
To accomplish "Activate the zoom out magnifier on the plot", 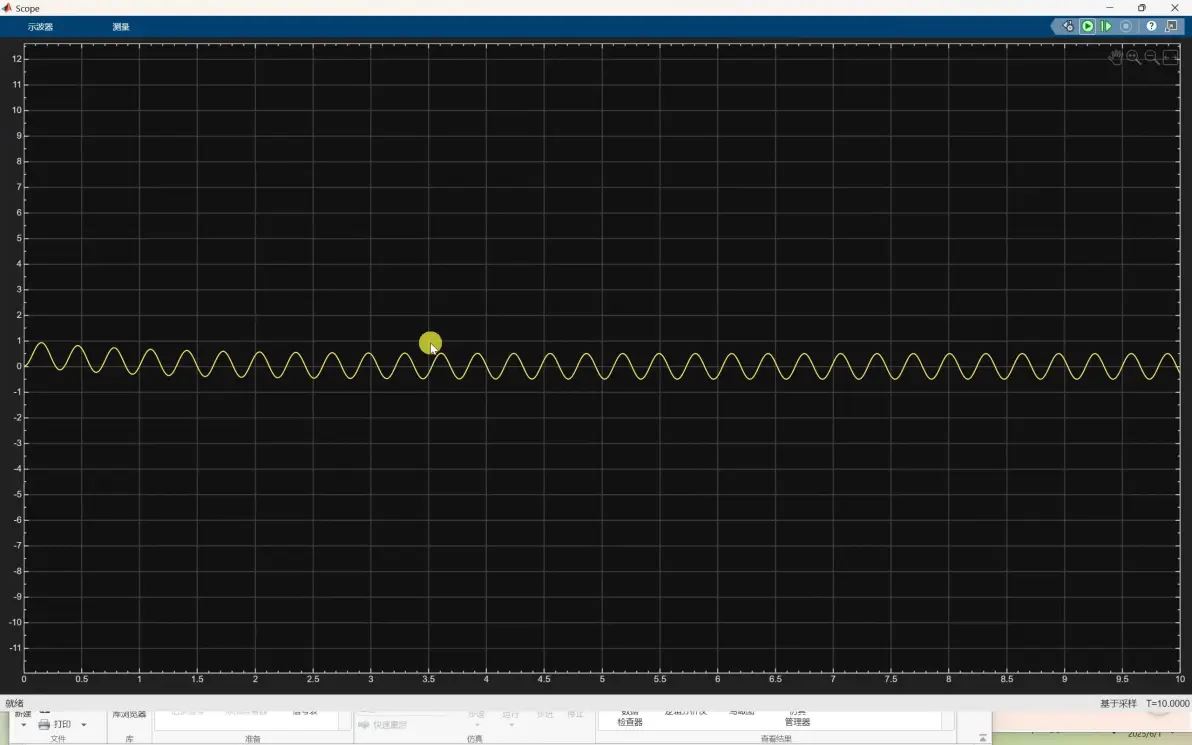I will tap(1152, 58).
